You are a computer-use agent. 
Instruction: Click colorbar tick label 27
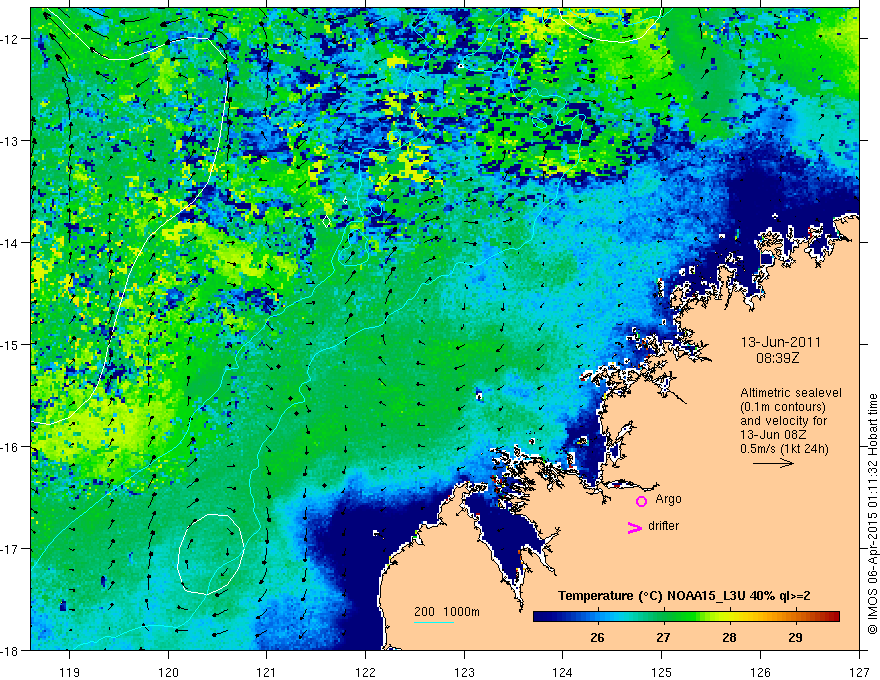point(663,637)
